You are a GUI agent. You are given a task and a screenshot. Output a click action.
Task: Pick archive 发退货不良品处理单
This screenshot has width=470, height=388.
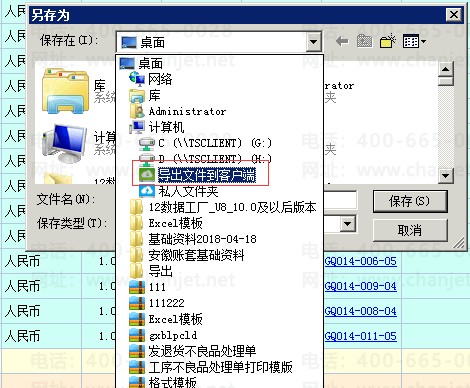coord(193,351)
